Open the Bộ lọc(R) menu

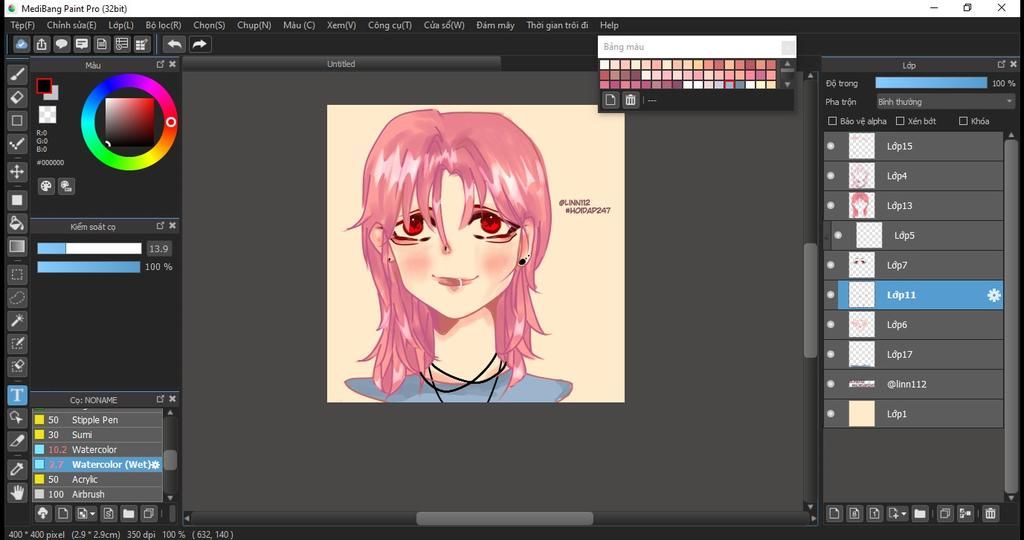point(163,25)
